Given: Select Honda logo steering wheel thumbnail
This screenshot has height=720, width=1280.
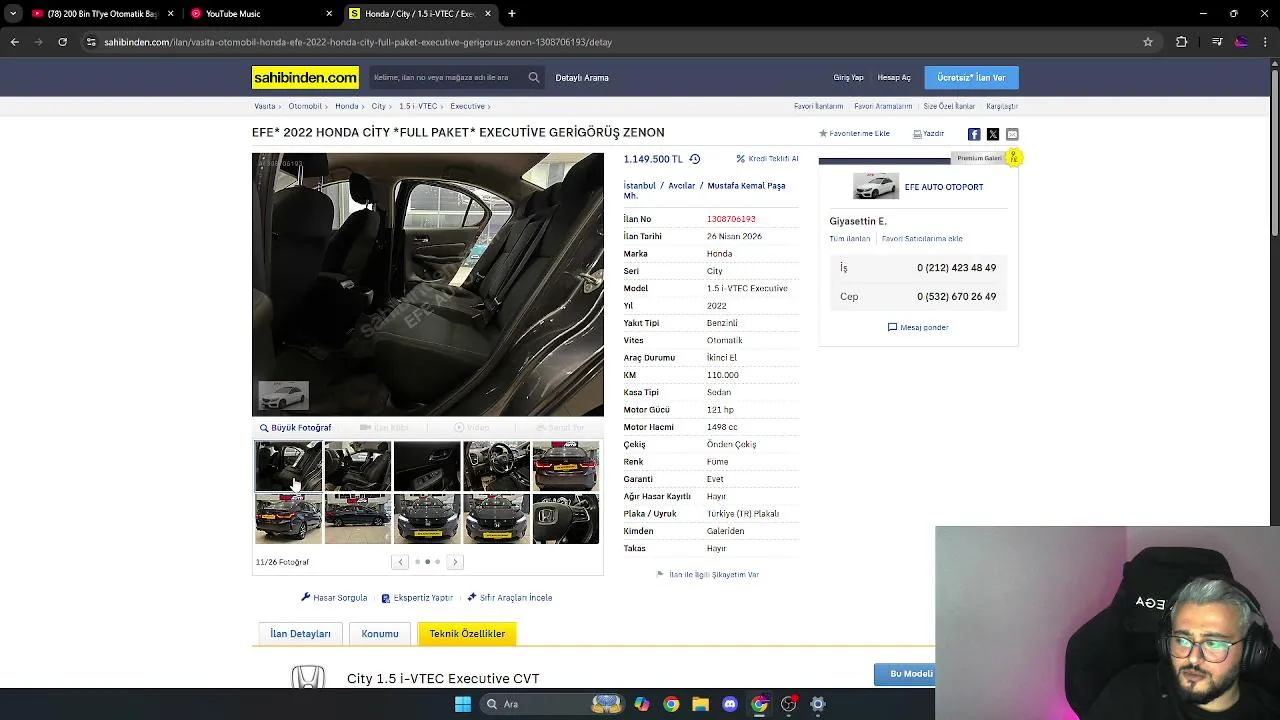Looking at the screenshot, I should tap(566, 519).
